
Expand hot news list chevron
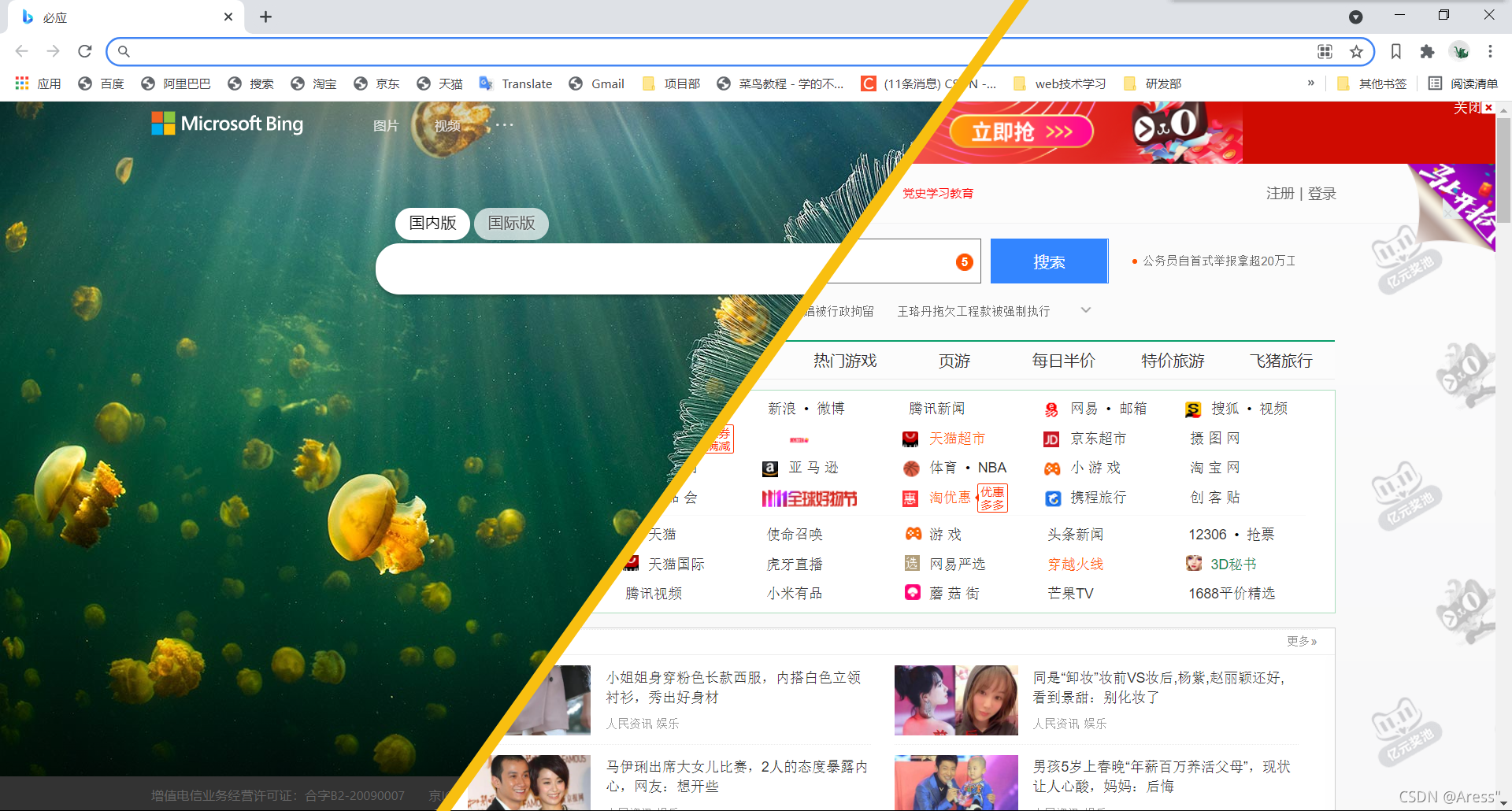(1086, 309)
